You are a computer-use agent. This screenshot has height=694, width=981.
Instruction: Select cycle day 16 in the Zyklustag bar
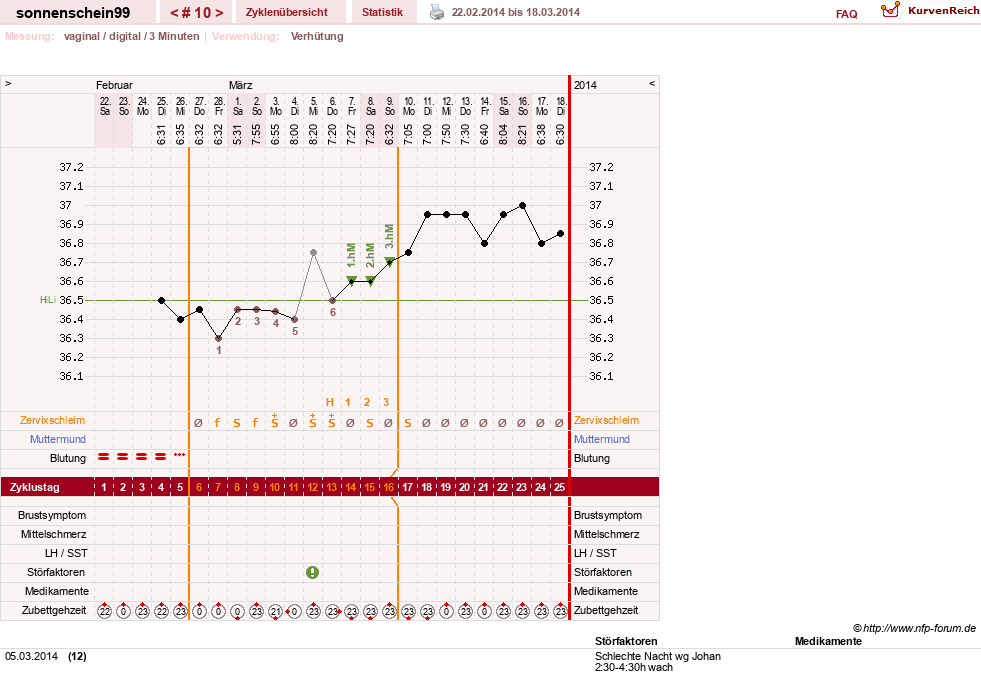point(389,487)
